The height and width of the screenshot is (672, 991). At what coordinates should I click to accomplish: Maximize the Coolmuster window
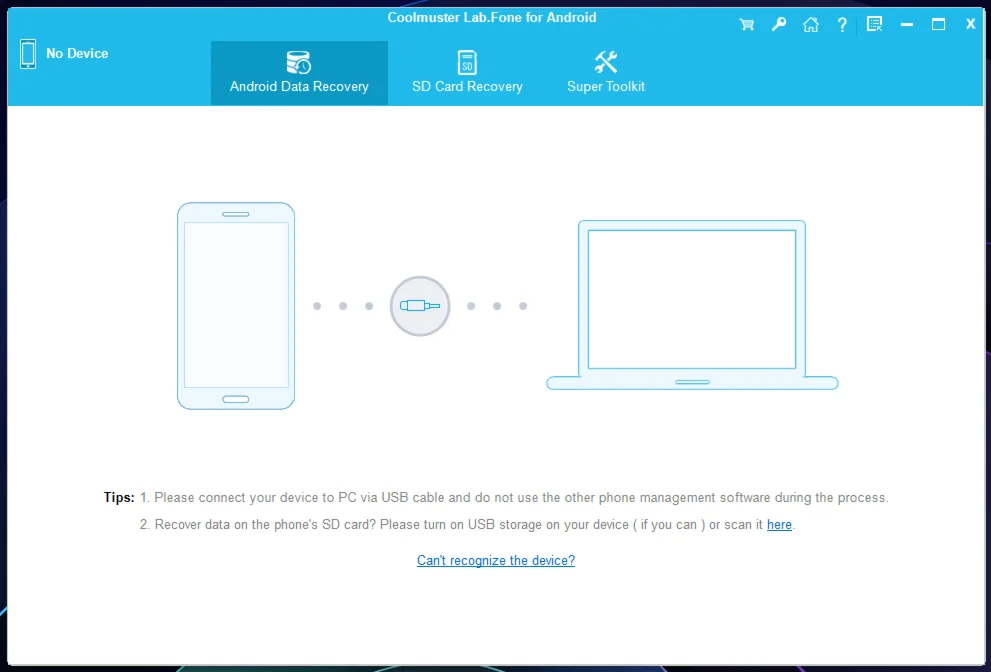pos(939,25)
